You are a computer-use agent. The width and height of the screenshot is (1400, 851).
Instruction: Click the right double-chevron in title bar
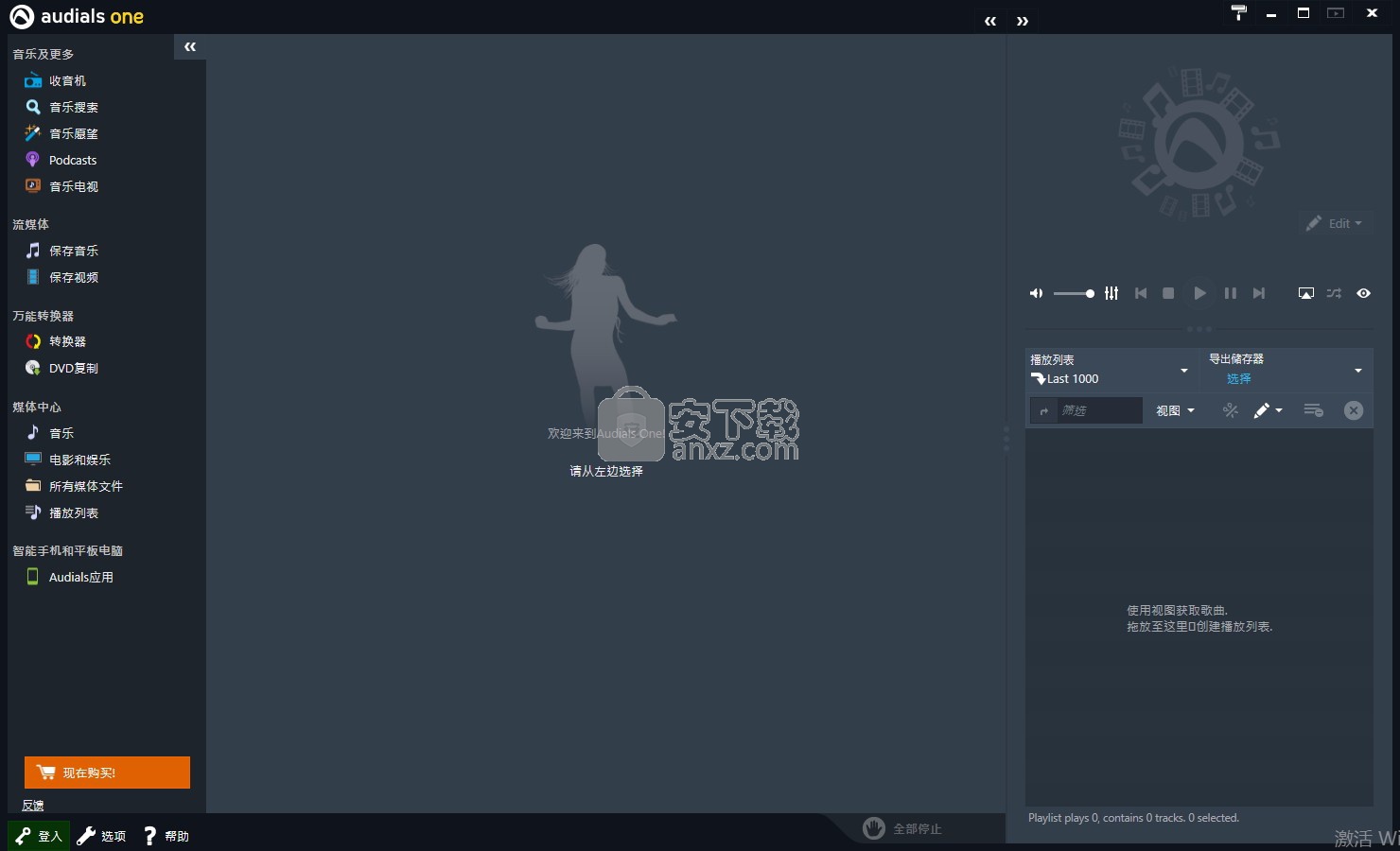coord(1023,21)
